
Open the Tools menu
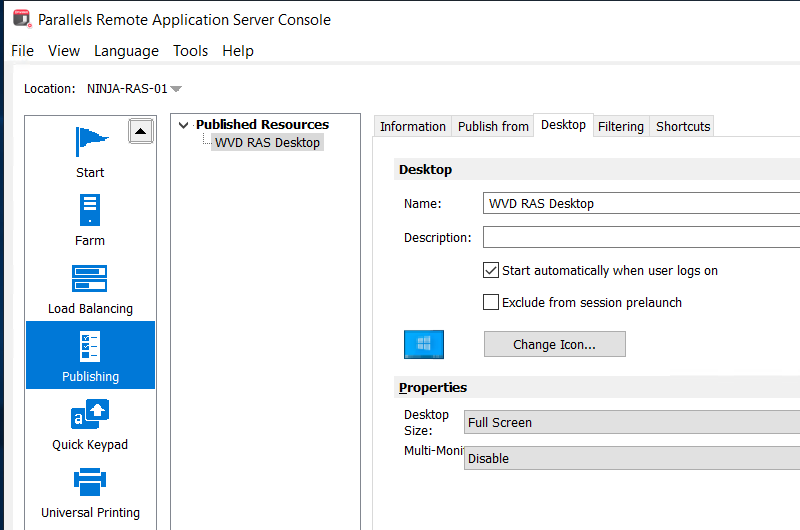(190, 51)
